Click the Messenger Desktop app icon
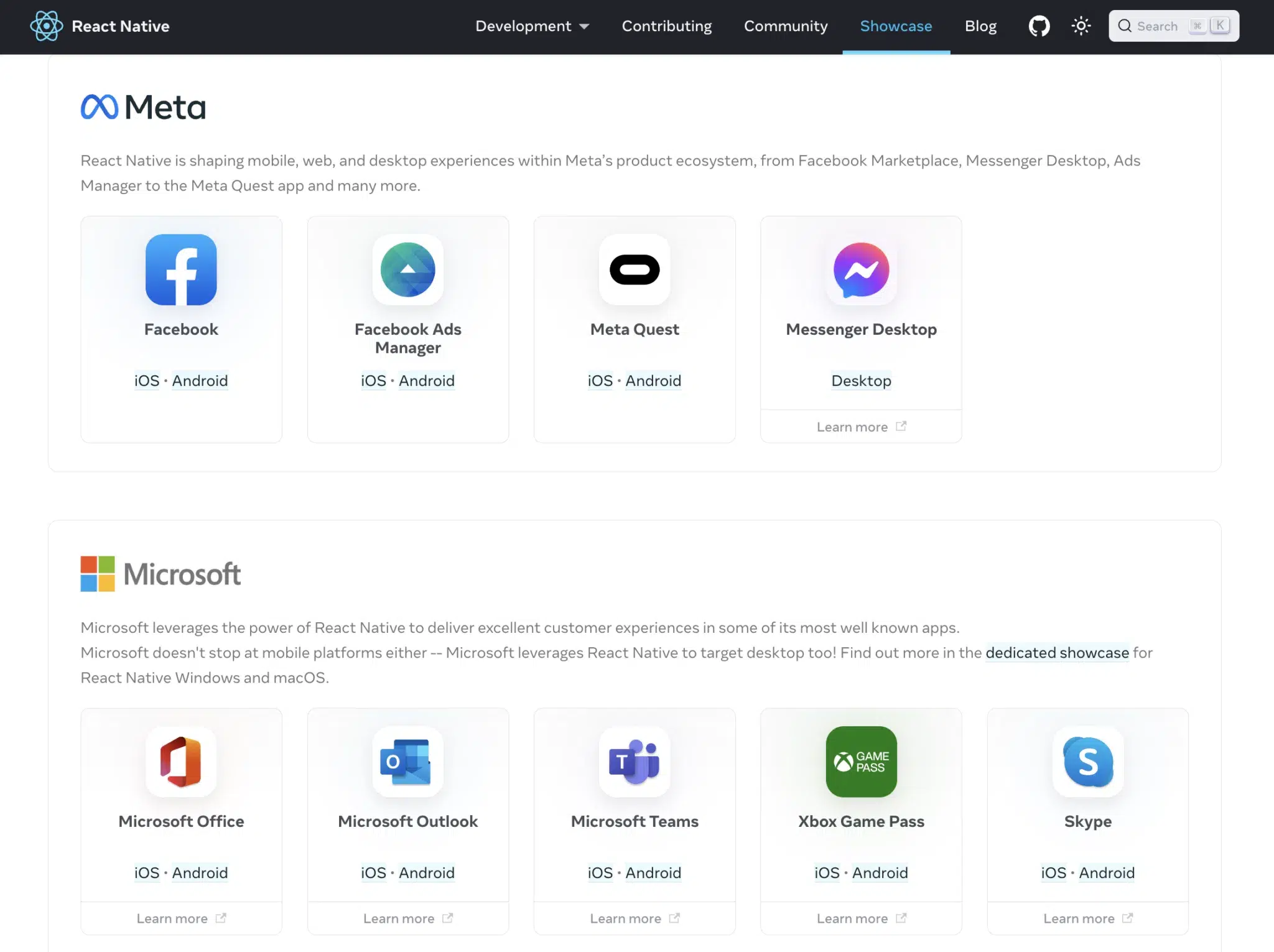The image size is (1274, 952). tap(861, 270)
